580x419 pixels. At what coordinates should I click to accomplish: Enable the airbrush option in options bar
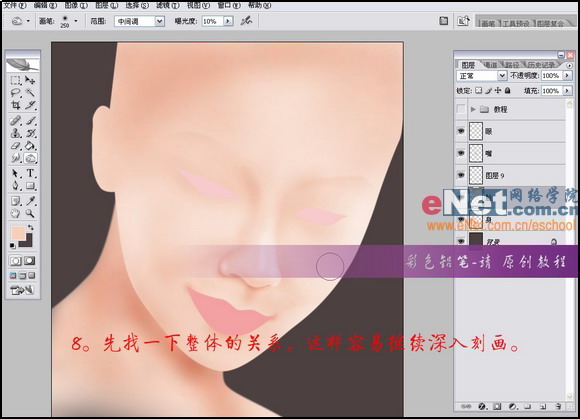click(x=246, y=21)
